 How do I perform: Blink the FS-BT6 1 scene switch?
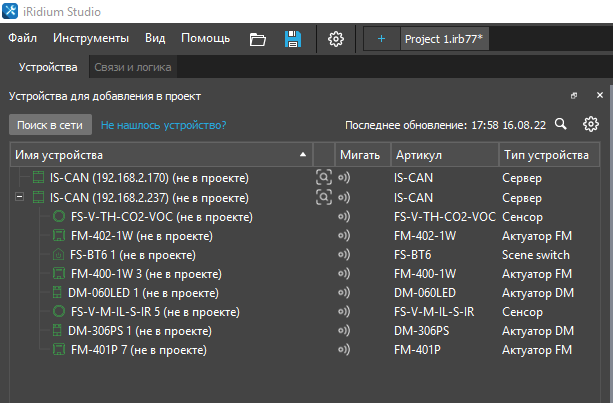(x=344, y=255)
